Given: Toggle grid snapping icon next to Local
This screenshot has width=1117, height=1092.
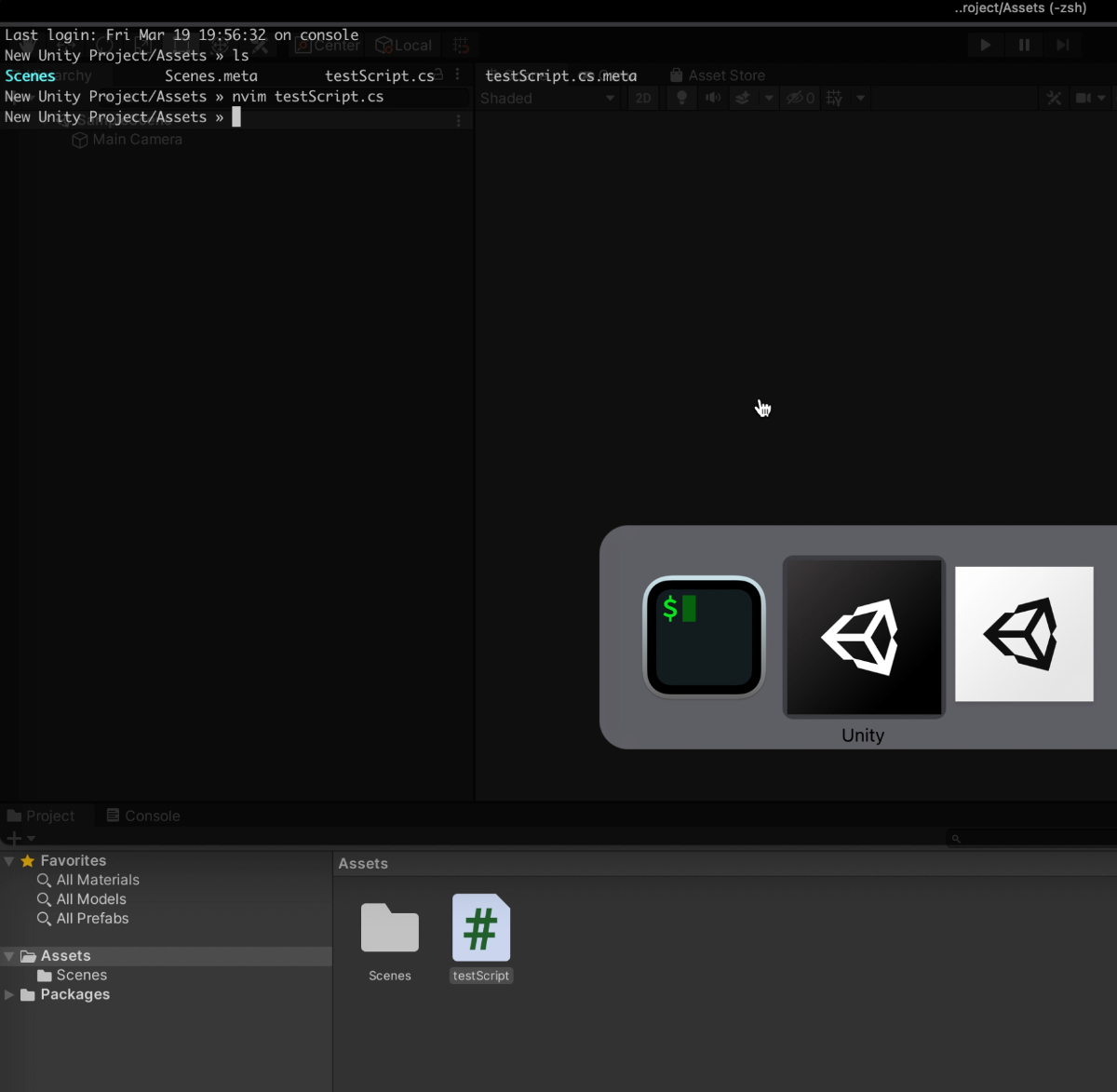Looking at the screenshot, I should click(461, 45).
